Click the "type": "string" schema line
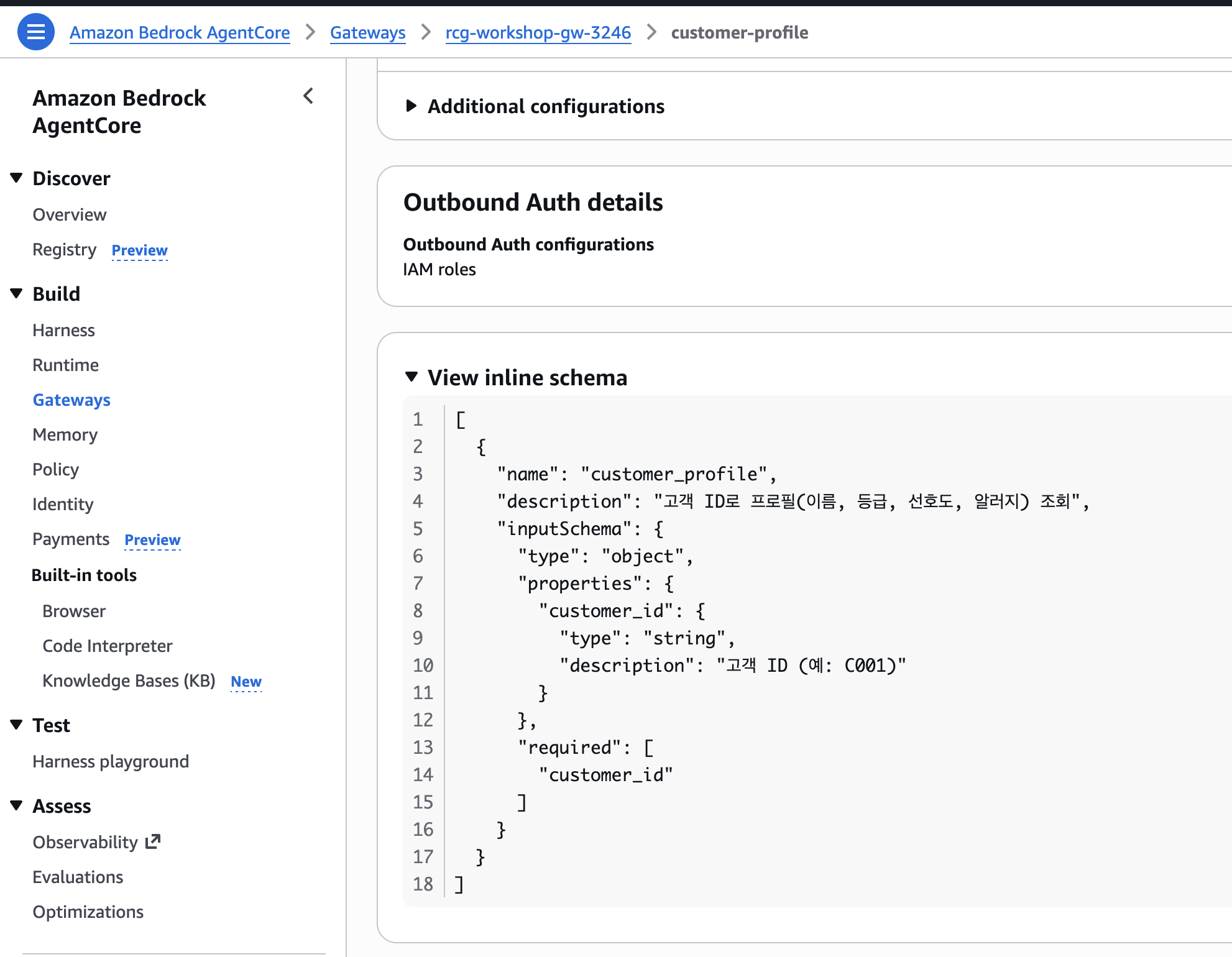Viewport: 1232px width, 957px height. [x=647, y=638]
